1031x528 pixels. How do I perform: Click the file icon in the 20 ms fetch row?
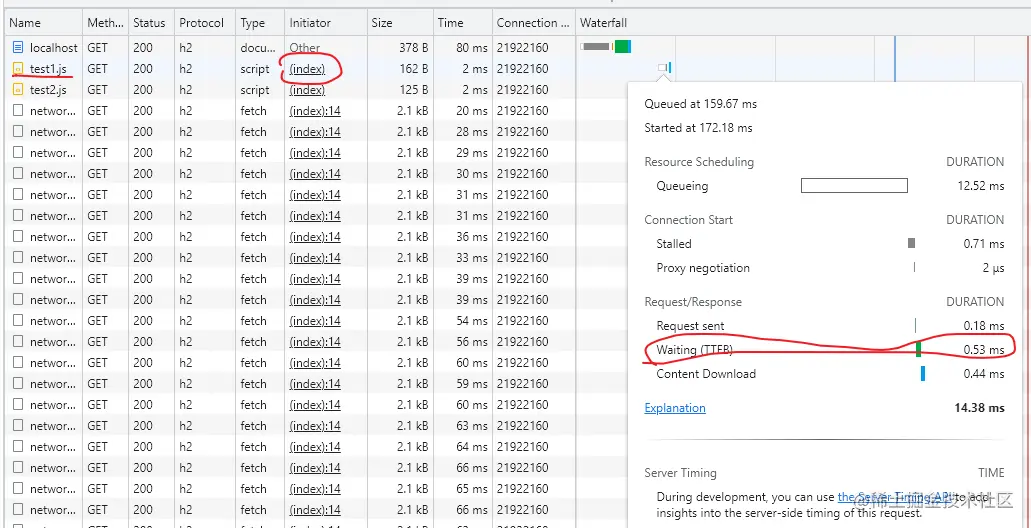point(18,110)
